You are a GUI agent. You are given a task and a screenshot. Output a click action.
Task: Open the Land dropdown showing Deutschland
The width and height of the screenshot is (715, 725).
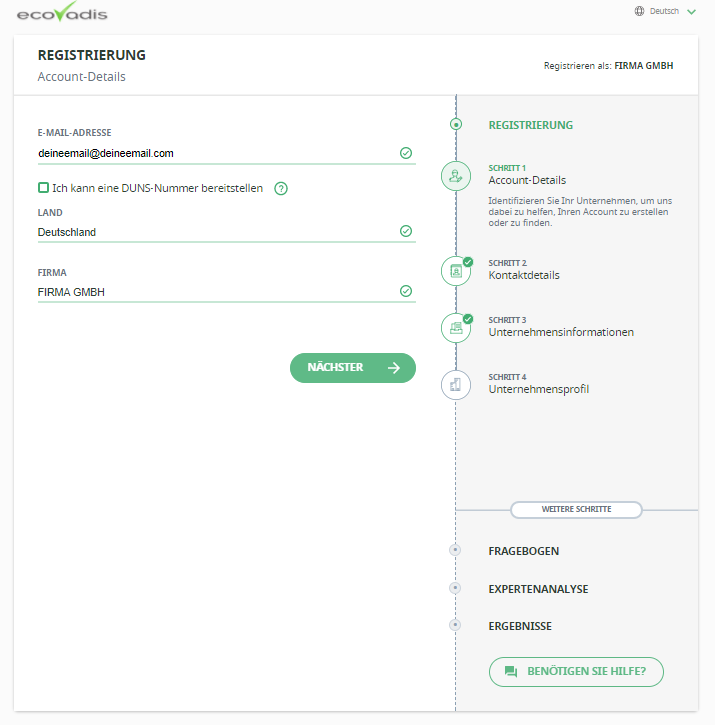click(x=227, y=232)
